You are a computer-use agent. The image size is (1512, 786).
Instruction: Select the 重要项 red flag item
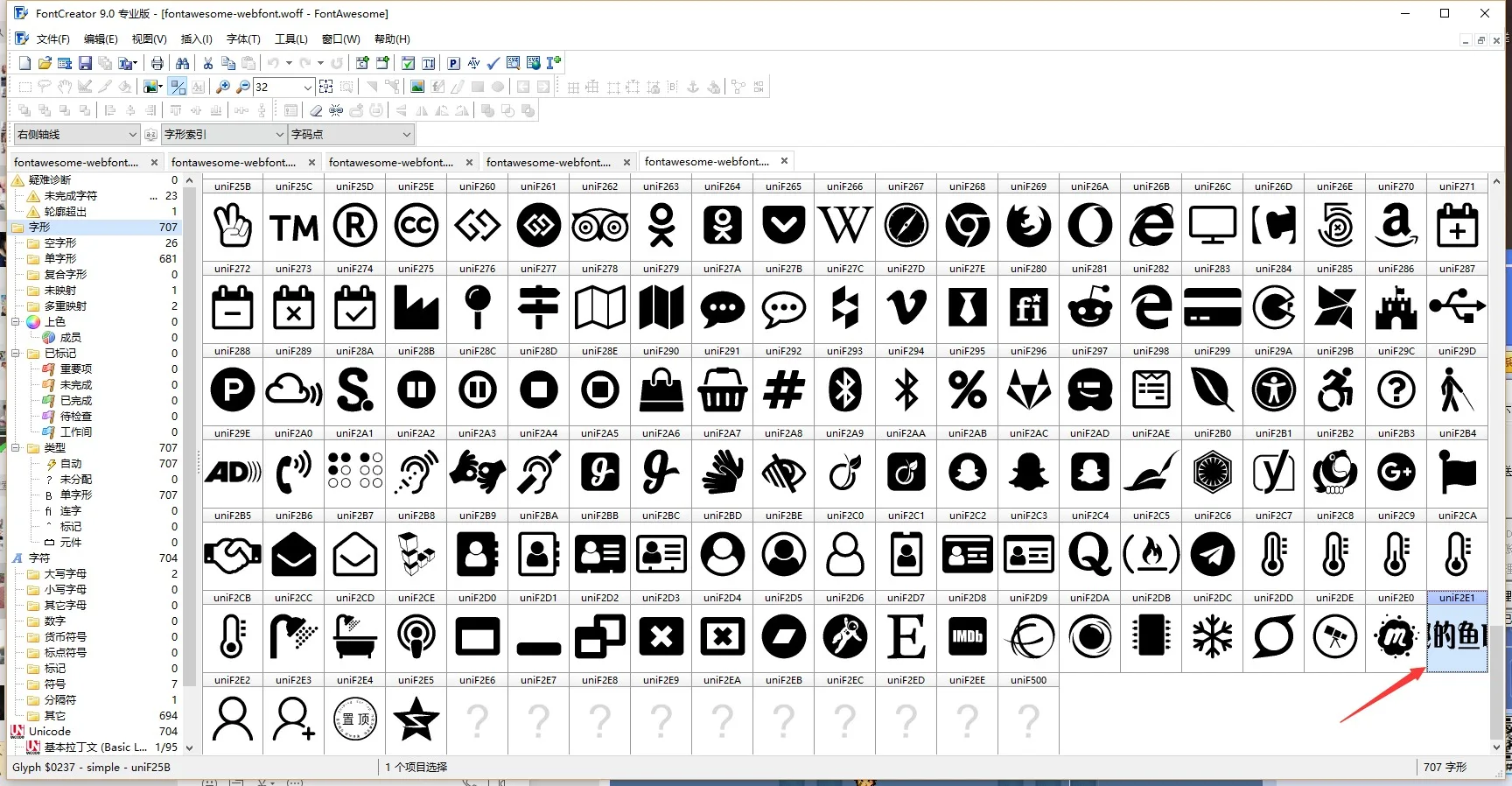[76, 369]
